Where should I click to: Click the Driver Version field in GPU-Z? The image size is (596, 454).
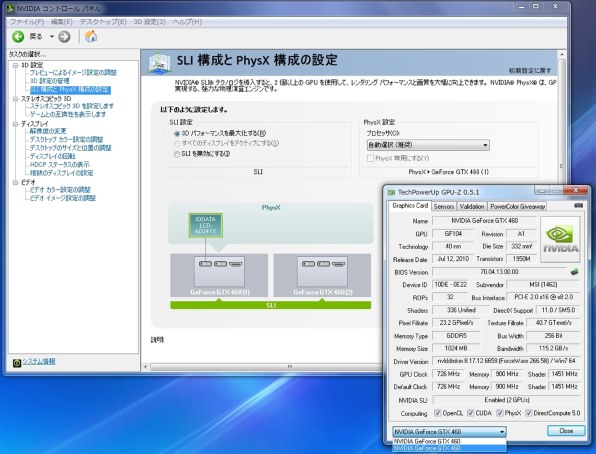coord(506,361)
